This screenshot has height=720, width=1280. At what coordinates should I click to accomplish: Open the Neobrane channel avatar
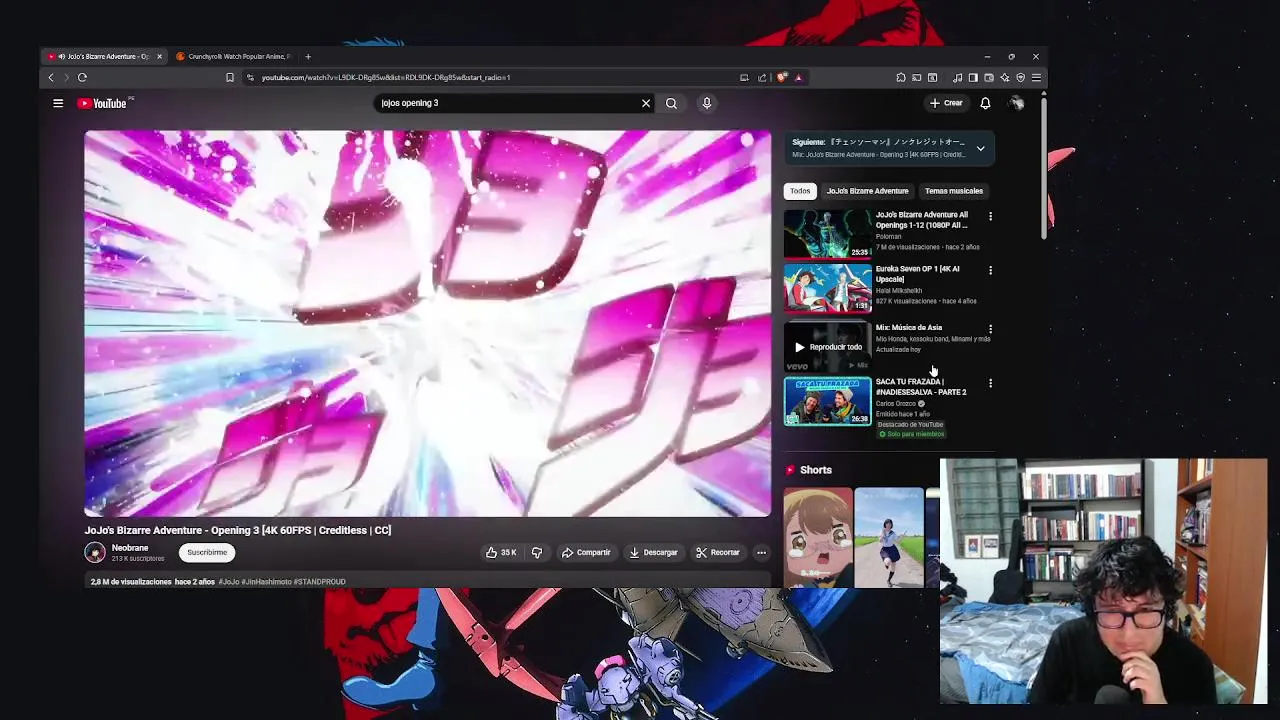[95, 552]
